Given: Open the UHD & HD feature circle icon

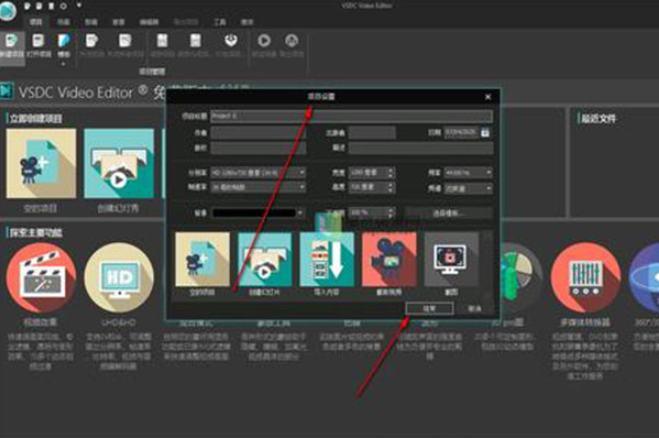Looking at the screenshot, I should pos(119,277).
